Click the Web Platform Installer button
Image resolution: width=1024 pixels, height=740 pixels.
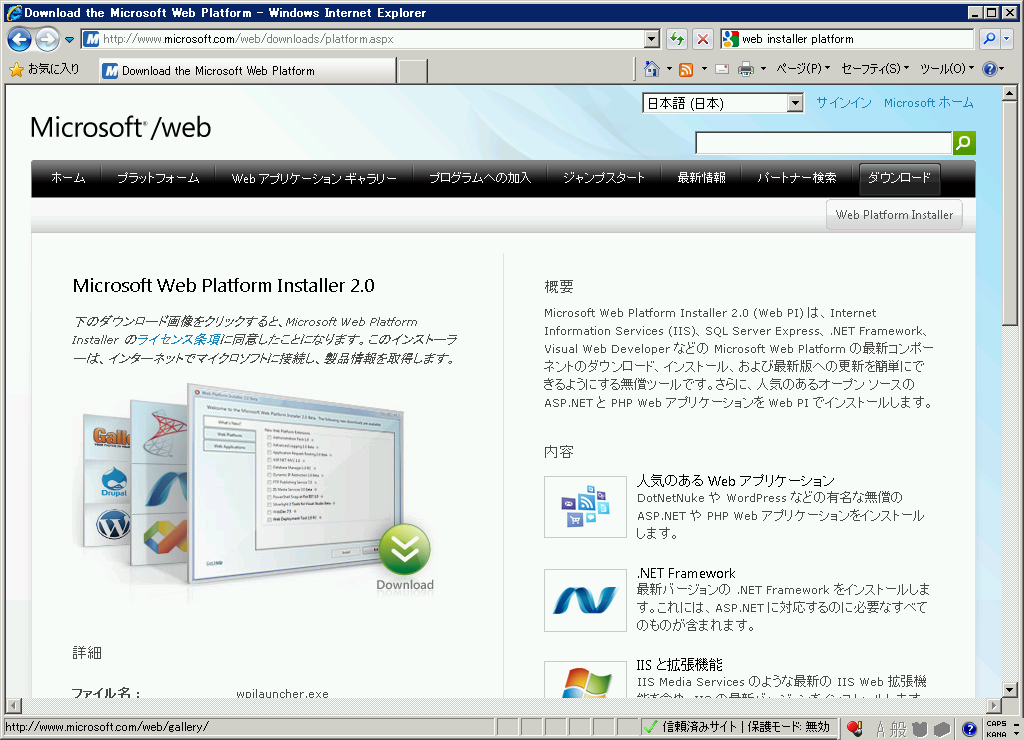pyautogui.click(x=894, y=214)
